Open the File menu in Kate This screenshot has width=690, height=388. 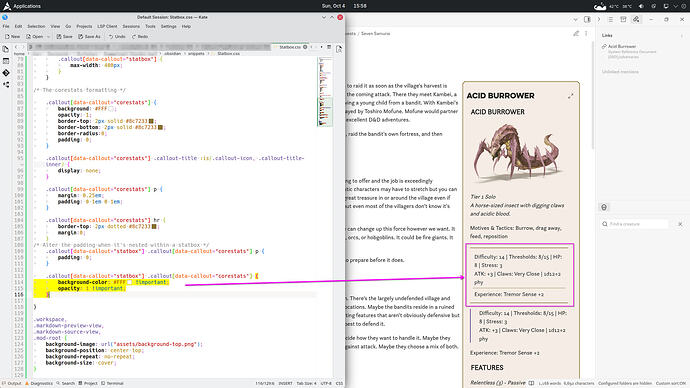(x=6, y=26)
